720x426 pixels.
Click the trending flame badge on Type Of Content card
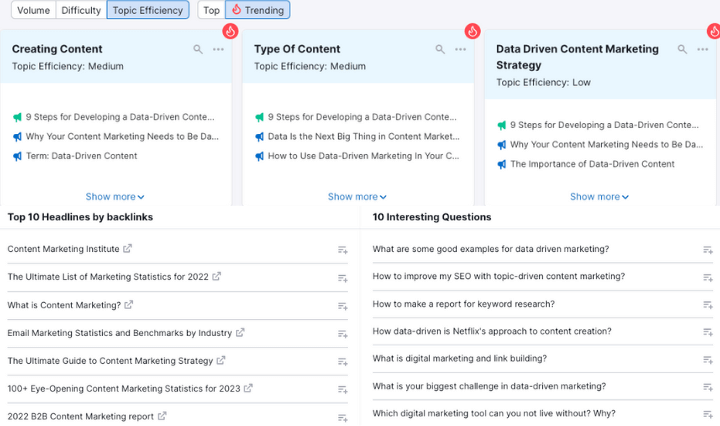[x=472, y=31]
